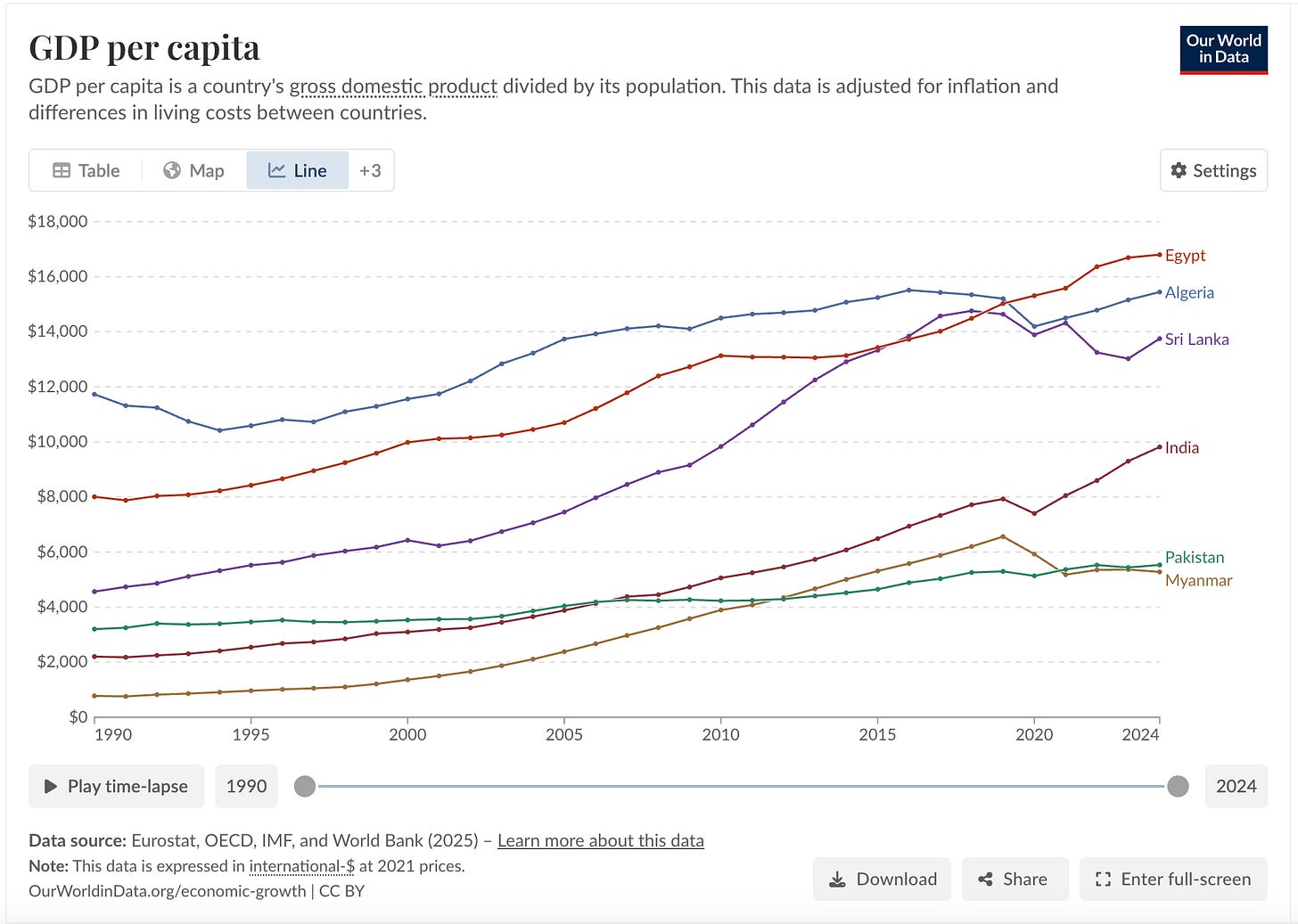Click the Download arrow icon
The width and height of the screenshot is (1298, 924).
click(837, 879)
